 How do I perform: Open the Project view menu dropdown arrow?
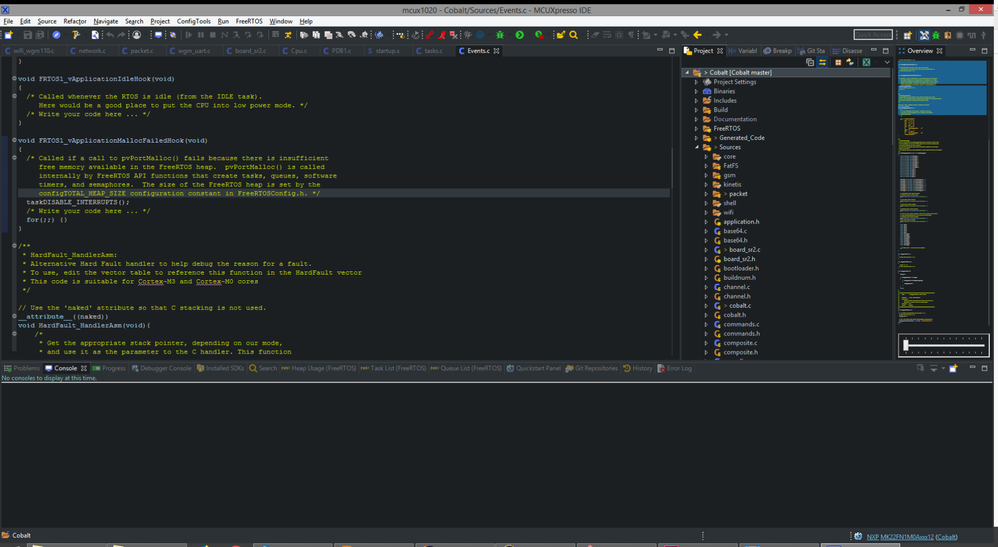[886, 62]
